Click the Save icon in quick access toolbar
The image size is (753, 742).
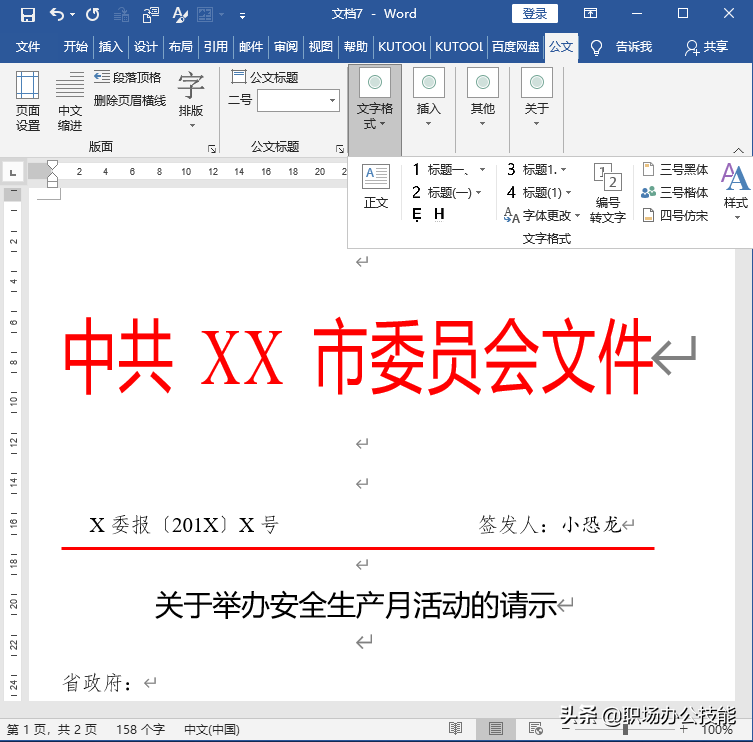(x=27, y=14)
